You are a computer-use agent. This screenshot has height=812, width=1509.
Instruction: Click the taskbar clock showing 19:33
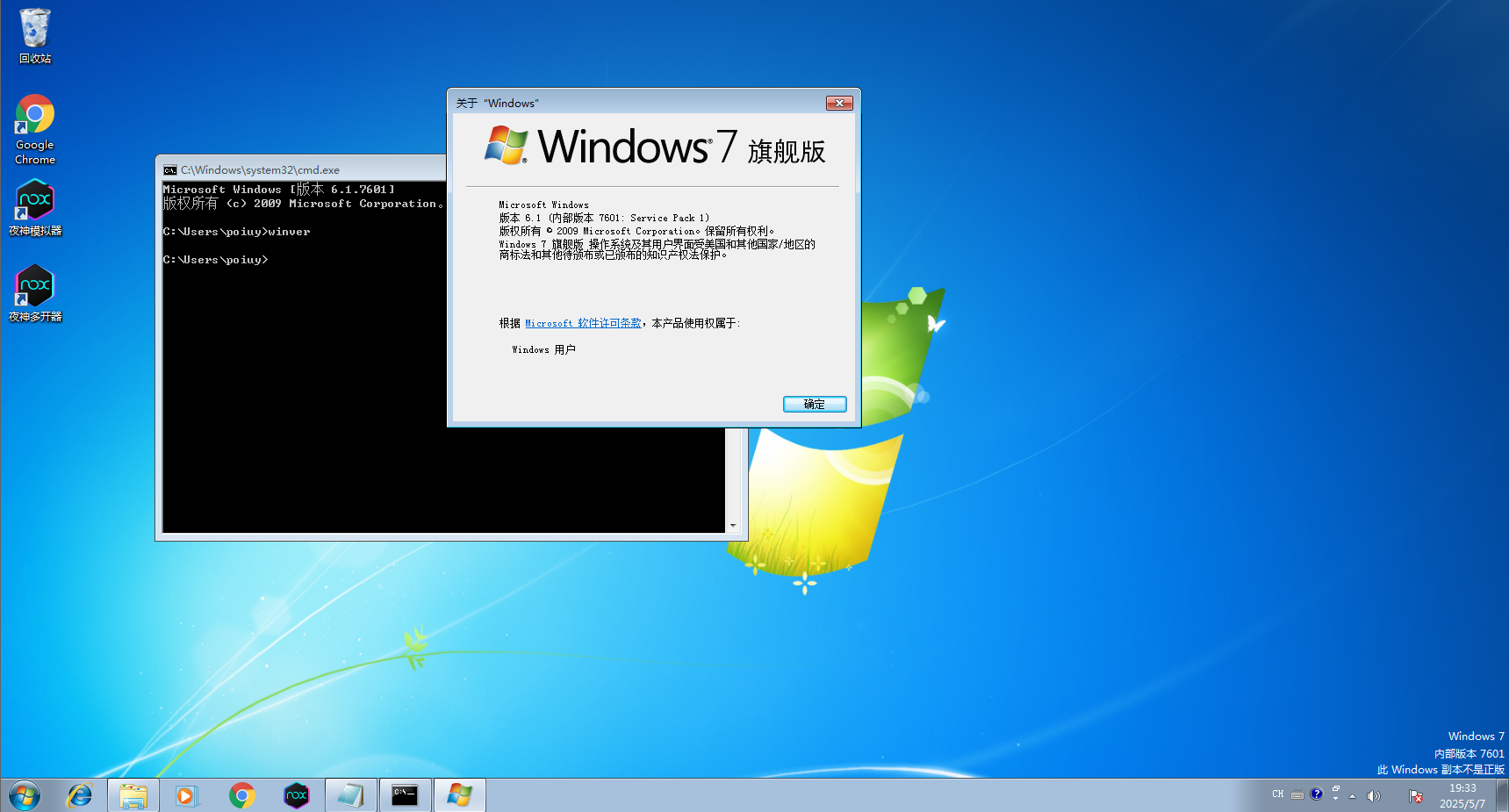click(x=1462, y=796)
